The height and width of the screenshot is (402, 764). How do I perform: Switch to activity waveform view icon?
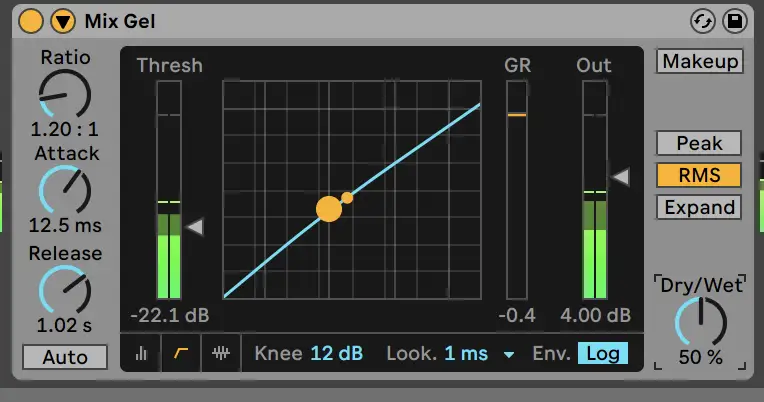click(x=221, y=354)
